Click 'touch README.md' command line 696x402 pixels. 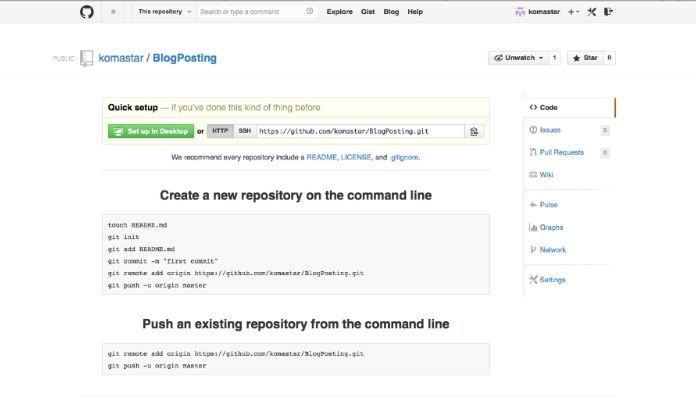pyautogui.click(x=138, y=225)
